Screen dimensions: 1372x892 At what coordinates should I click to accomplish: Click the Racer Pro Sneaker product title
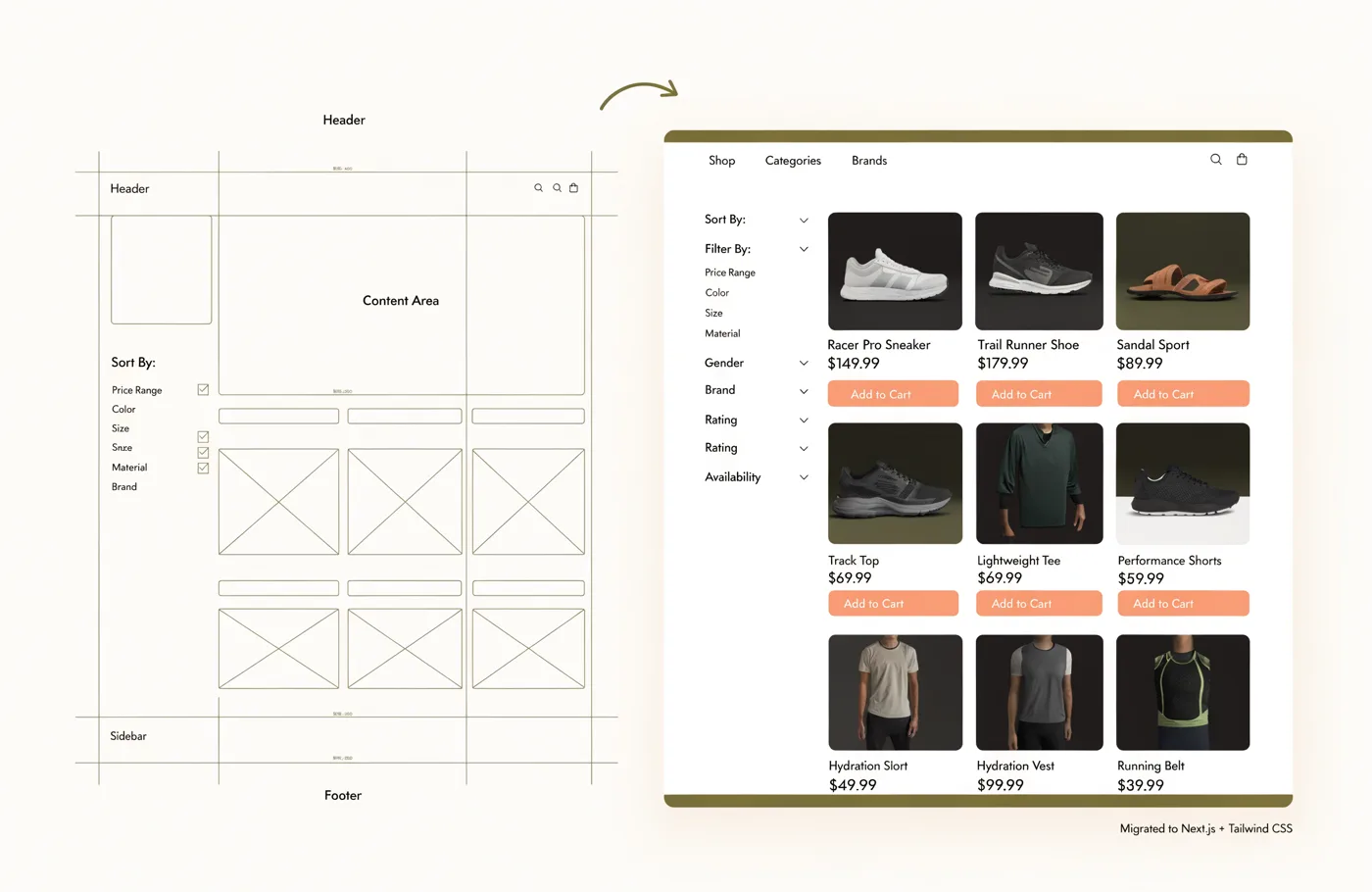point(879,345)
